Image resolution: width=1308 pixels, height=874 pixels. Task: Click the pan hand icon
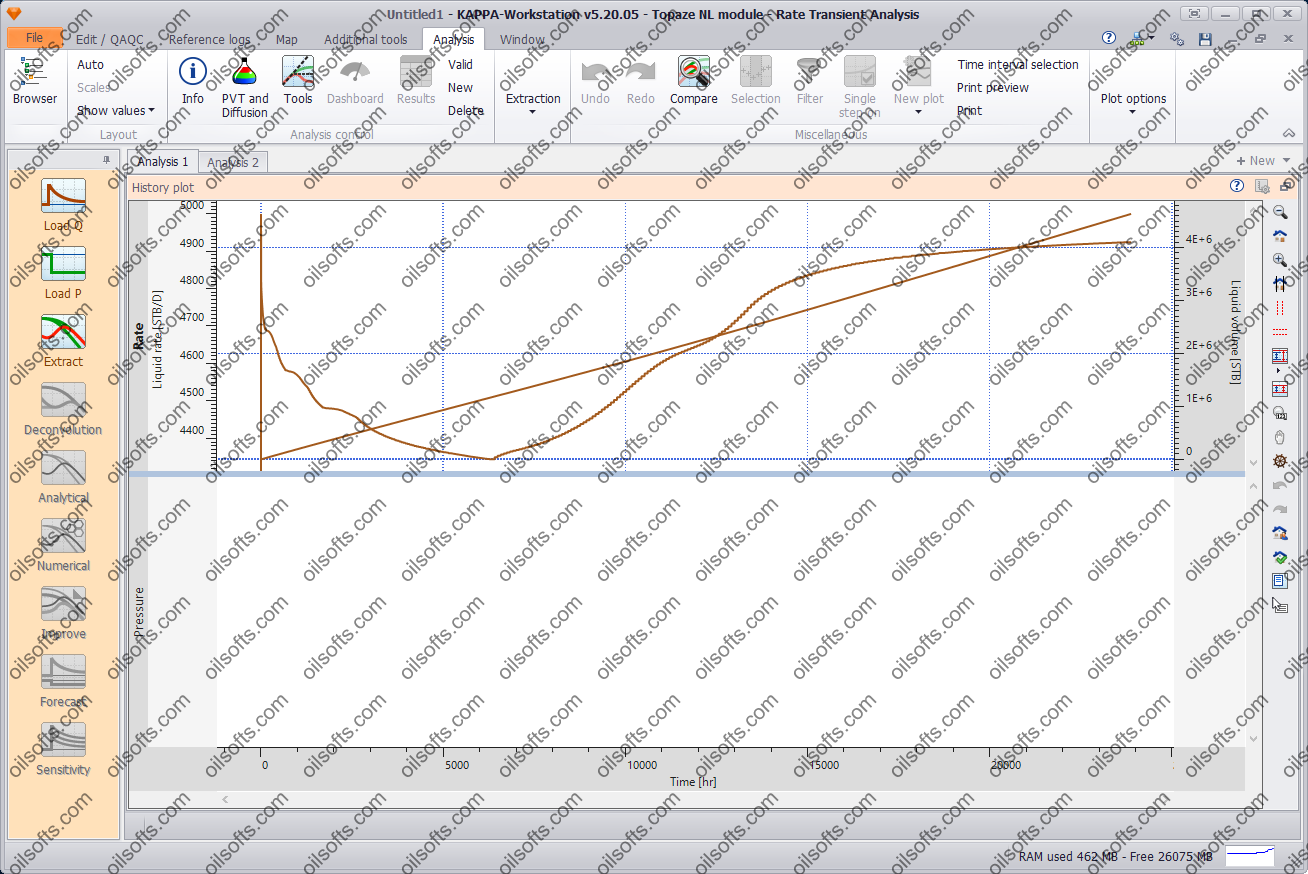tap(1280, 437)
